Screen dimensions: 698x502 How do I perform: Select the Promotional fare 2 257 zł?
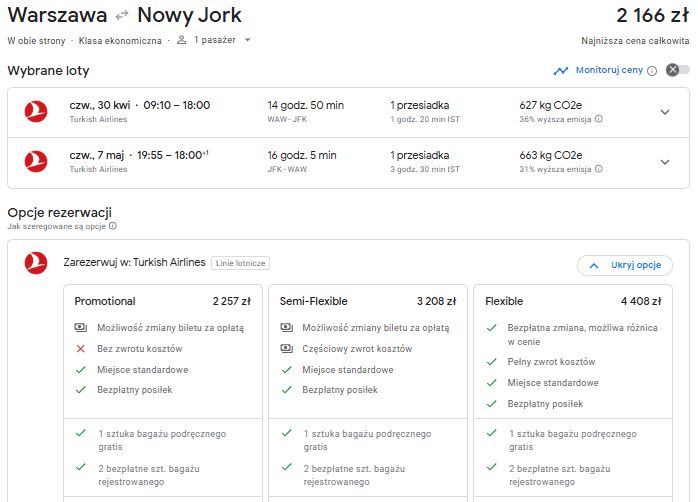click(x=162, y=301)
